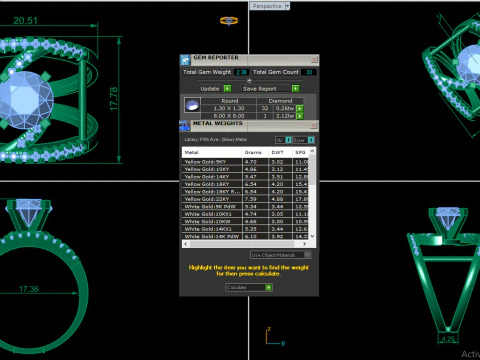This screenshot has width=480, height=360.
Task: Select the White Gold:10KX1 row
Action: pos(245,214)
